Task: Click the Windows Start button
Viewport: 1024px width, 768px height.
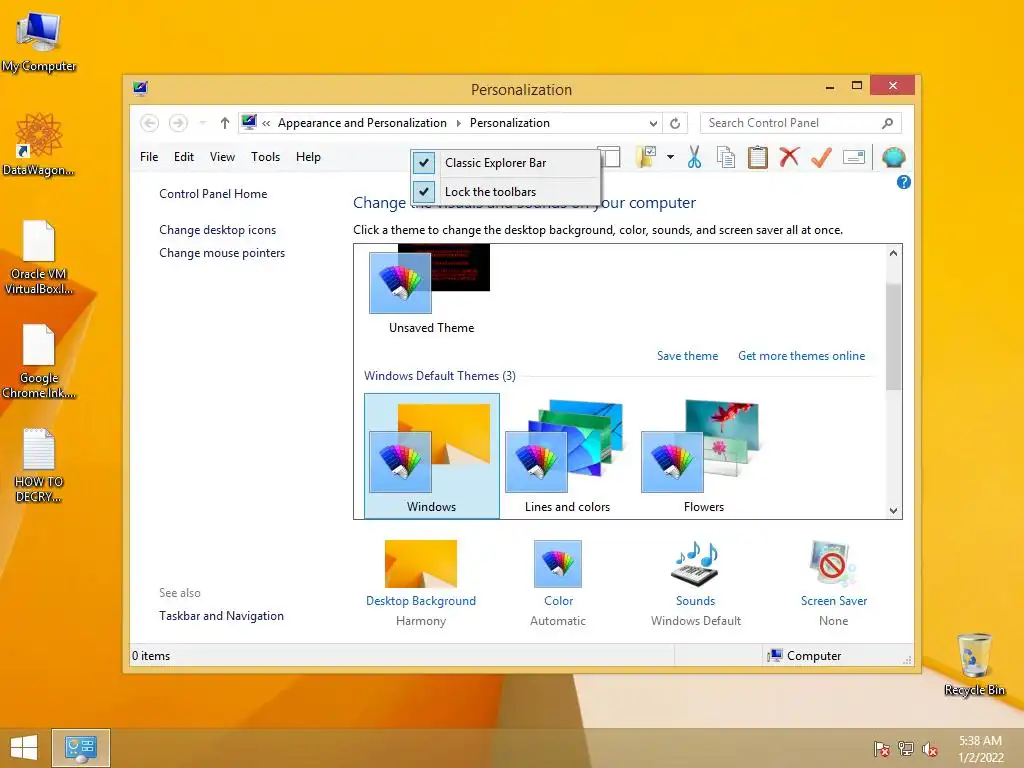Action: point(24,748)
